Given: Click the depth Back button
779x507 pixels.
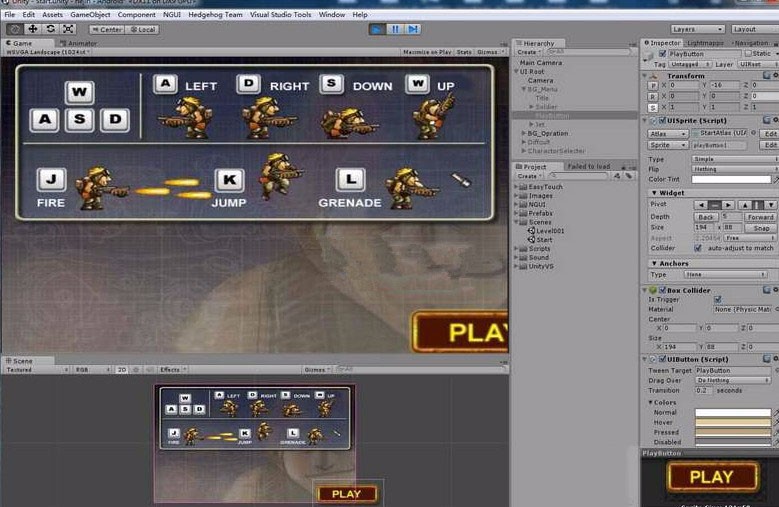Looking at the screenshot, I should 706,217.
